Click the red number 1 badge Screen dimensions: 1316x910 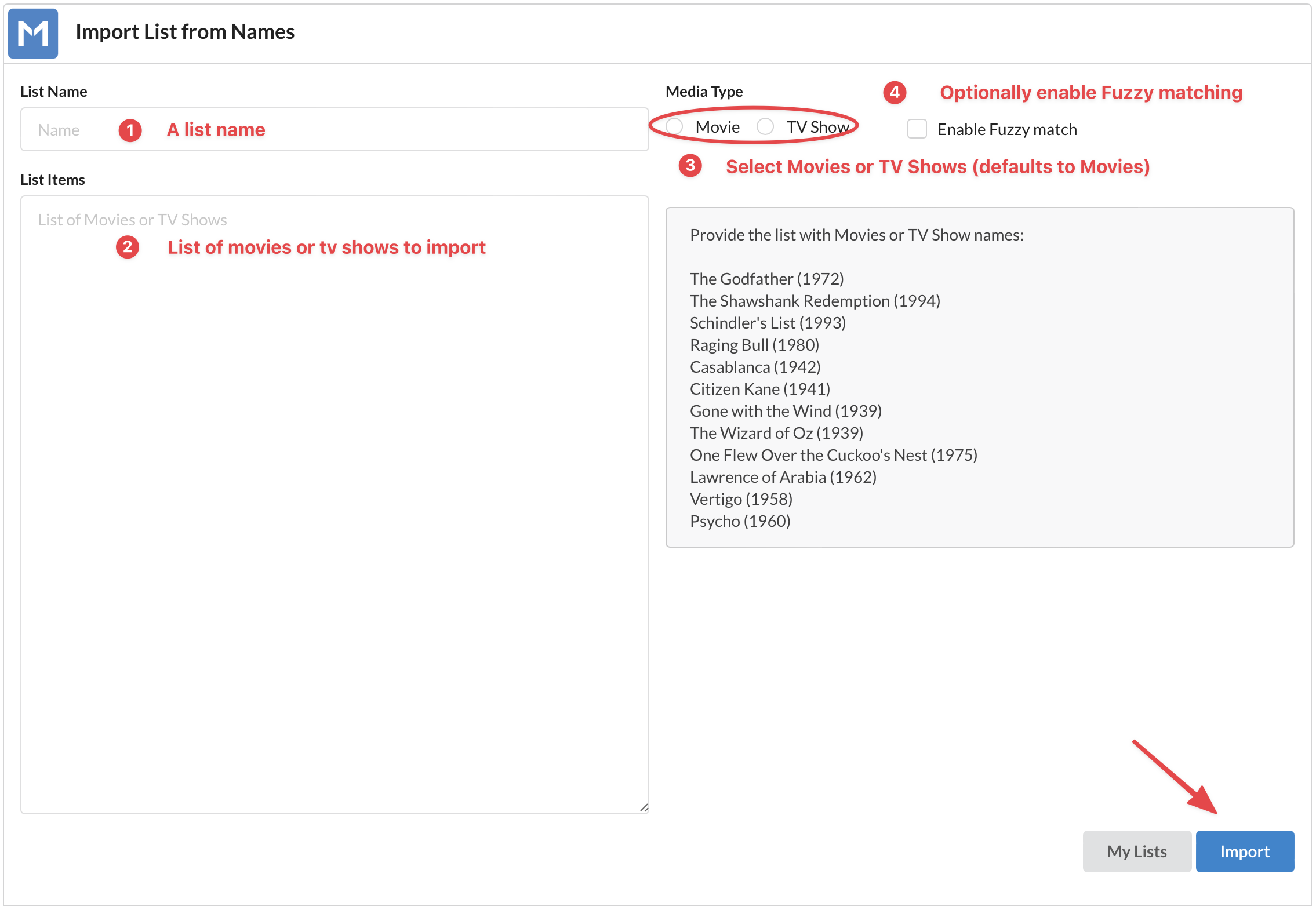point(130,130)
